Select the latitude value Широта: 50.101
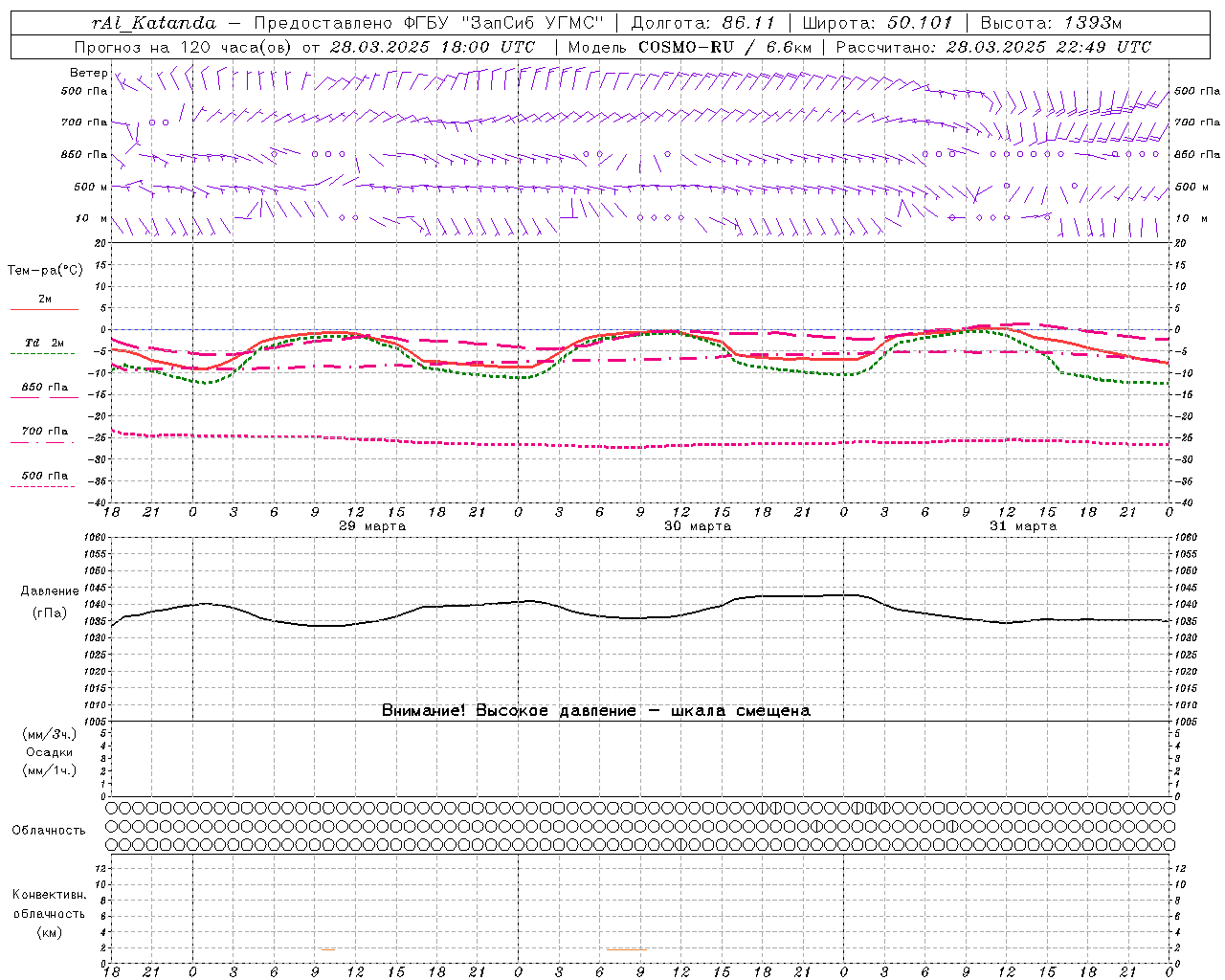 878,23
